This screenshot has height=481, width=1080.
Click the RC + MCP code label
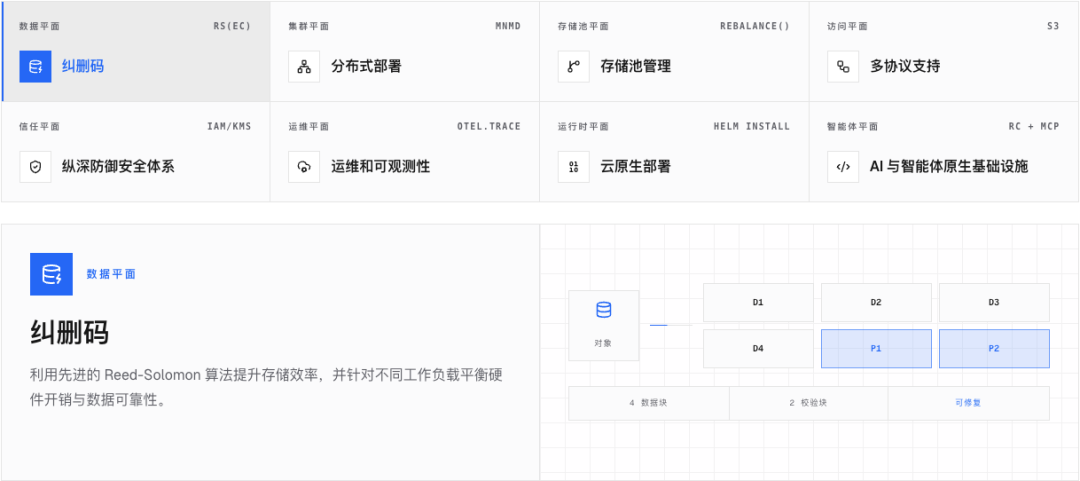tap(1033, 126)
